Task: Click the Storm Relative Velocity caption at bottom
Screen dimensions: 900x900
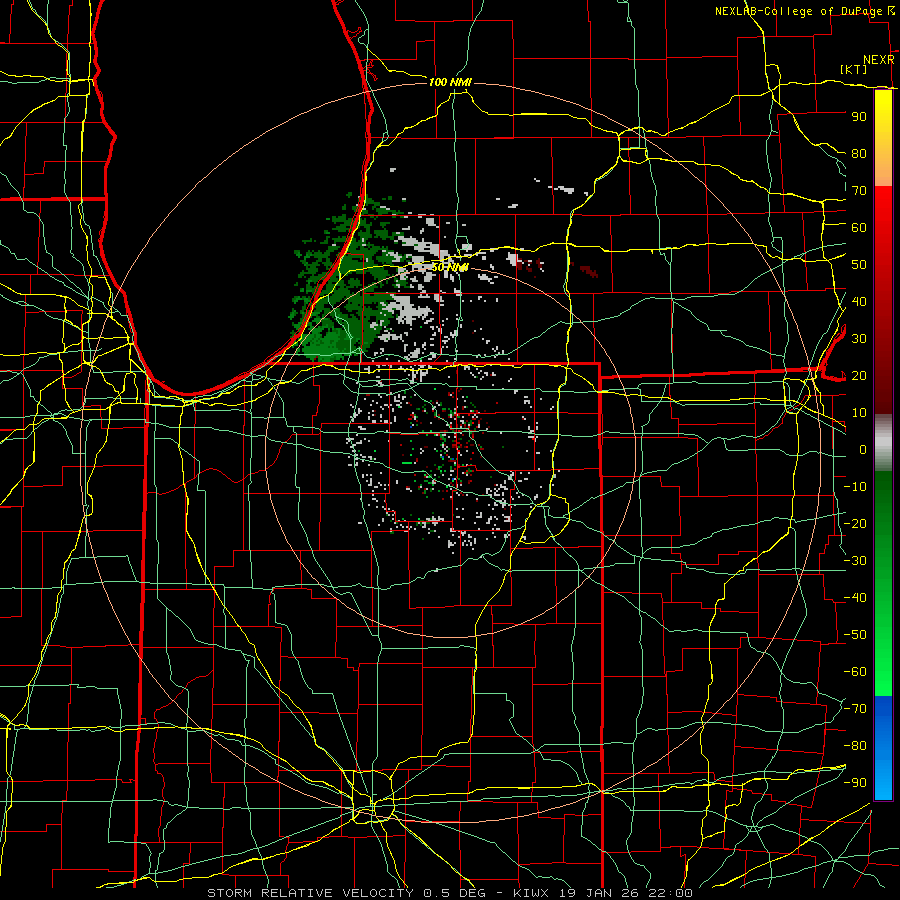Action: [450, 893]
